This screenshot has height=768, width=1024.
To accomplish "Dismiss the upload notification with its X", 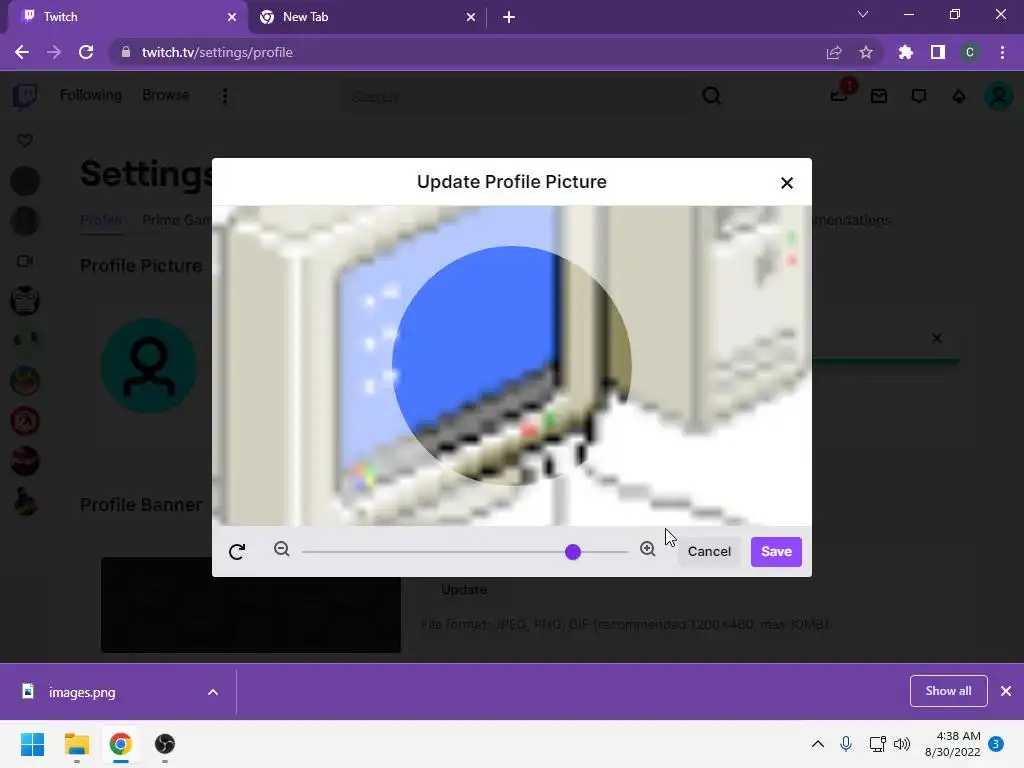I will point(936,338).
